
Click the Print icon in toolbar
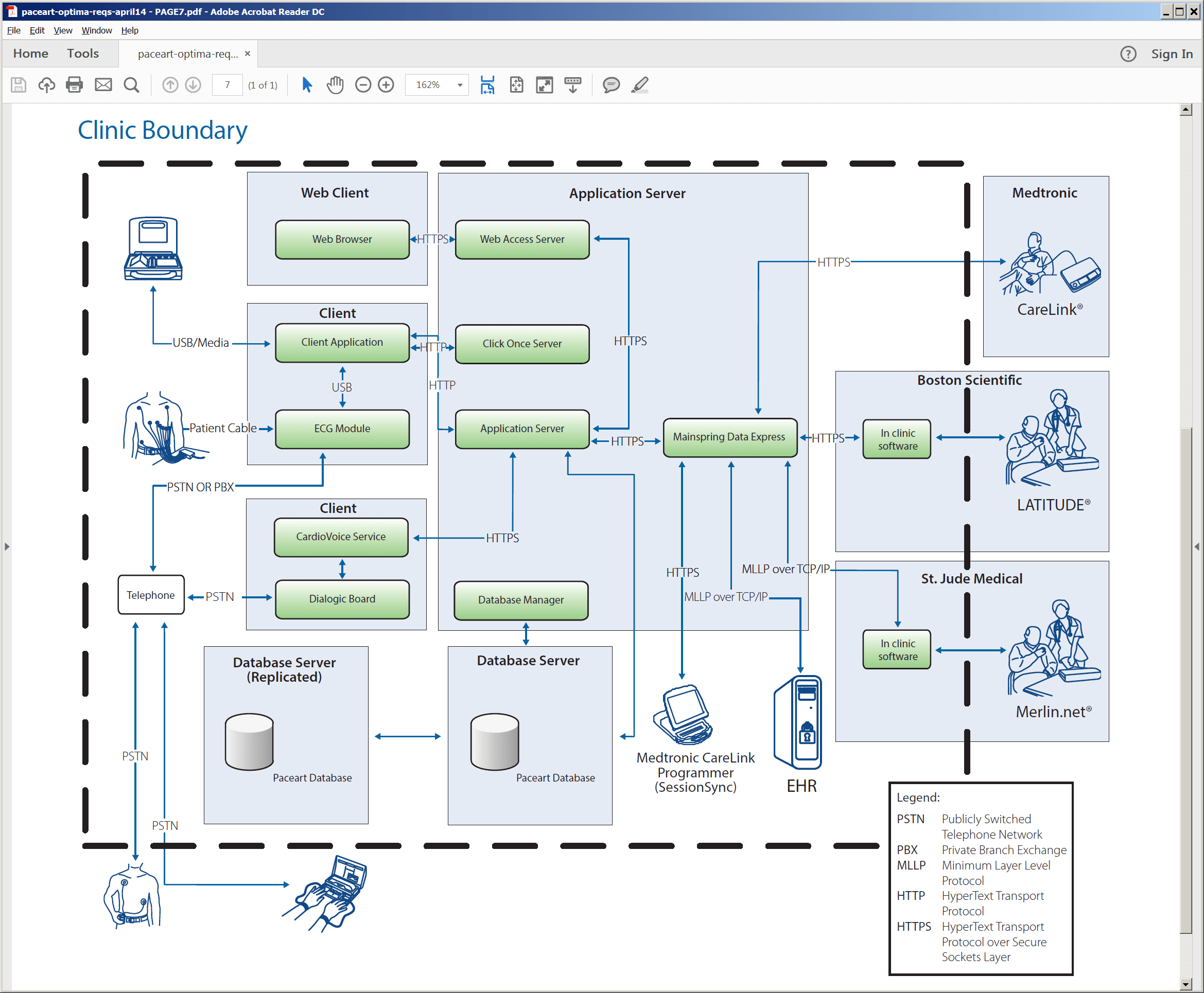(74, 84)
